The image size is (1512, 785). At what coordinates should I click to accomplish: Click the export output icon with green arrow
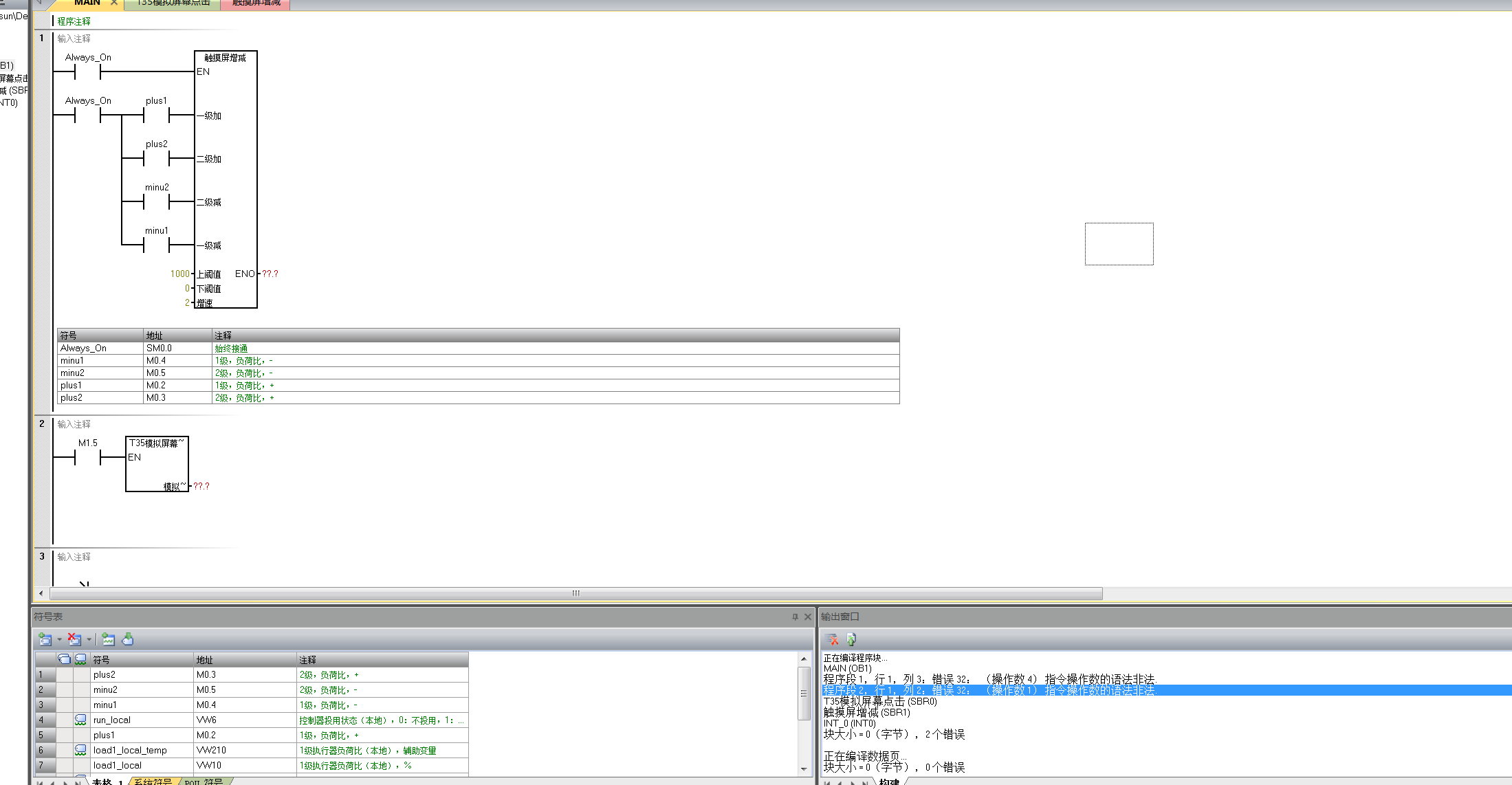851,639
